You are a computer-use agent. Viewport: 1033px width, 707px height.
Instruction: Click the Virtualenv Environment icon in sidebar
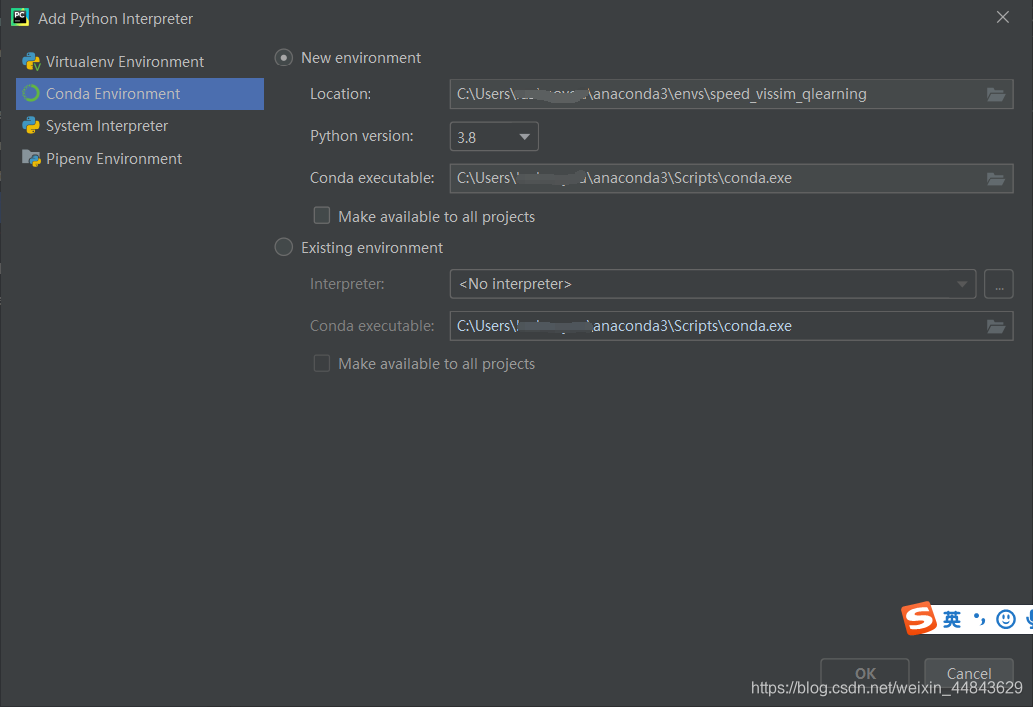(30, 61)
